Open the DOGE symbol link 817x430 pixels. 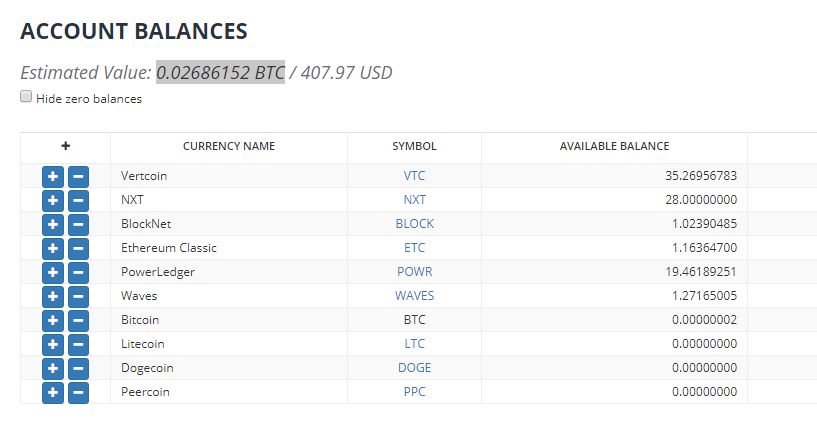tap(414, 368)
